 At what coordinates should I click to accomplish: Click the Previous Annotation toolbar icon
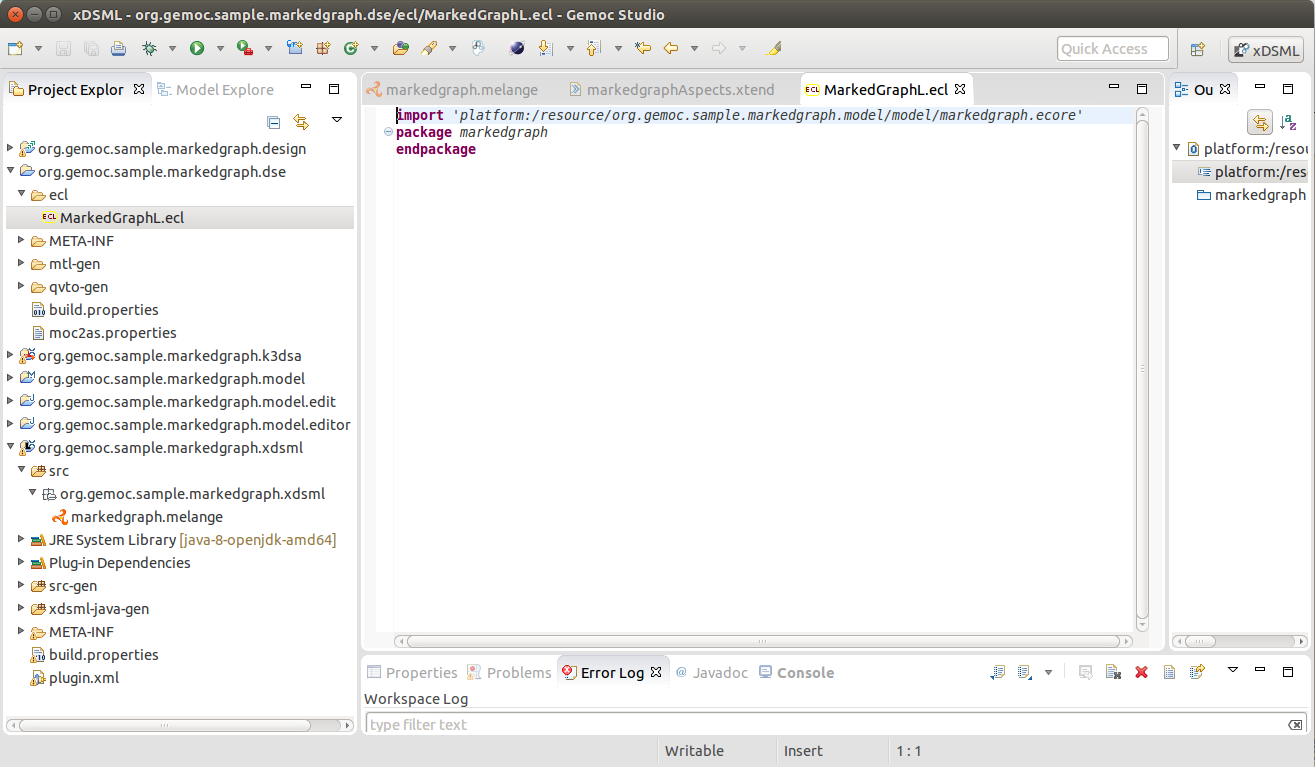(x=593, y=48)
